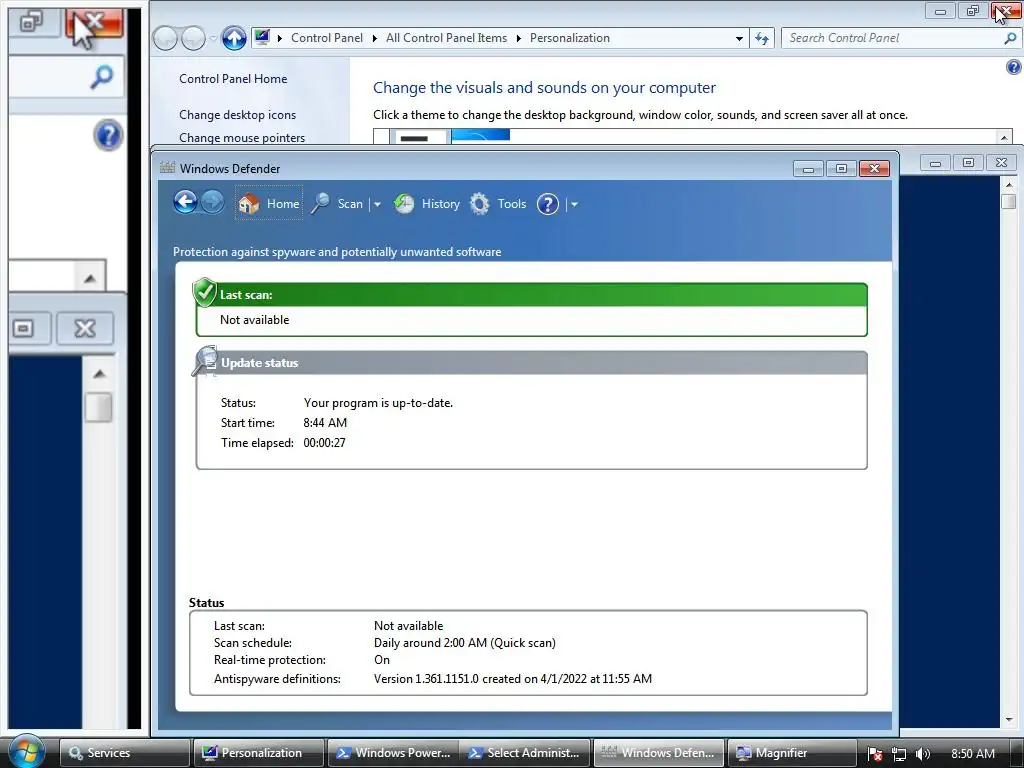Click the Update status magnifier icon
This screenshot has width=1024, height=768.
pyautogui.click(x=205, y=361)
